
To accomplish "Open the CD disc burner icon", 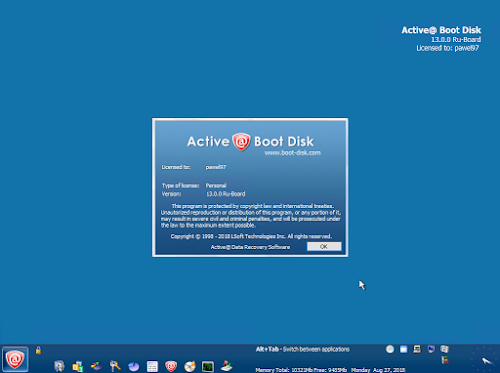I will [190, 366].
